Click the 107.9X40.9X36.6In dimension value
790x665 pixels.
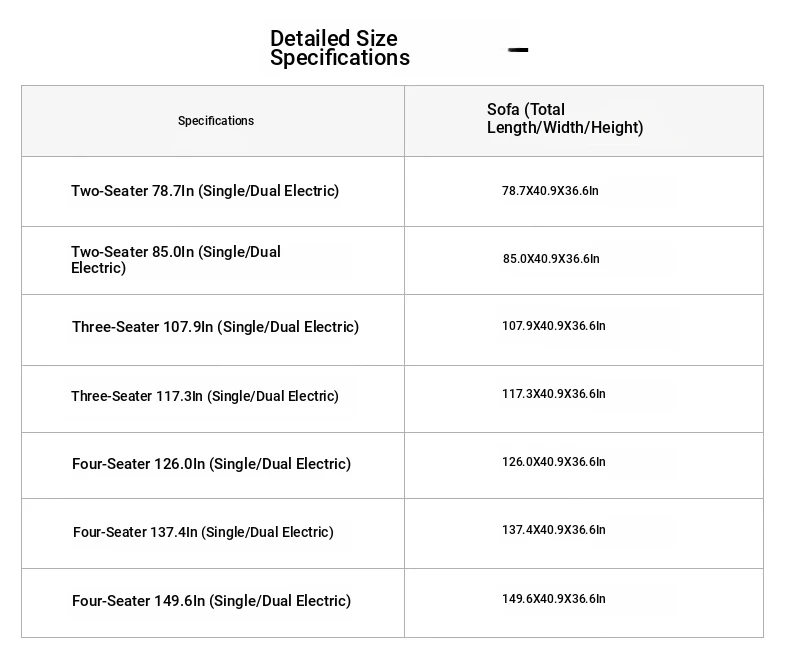[554, 326]
